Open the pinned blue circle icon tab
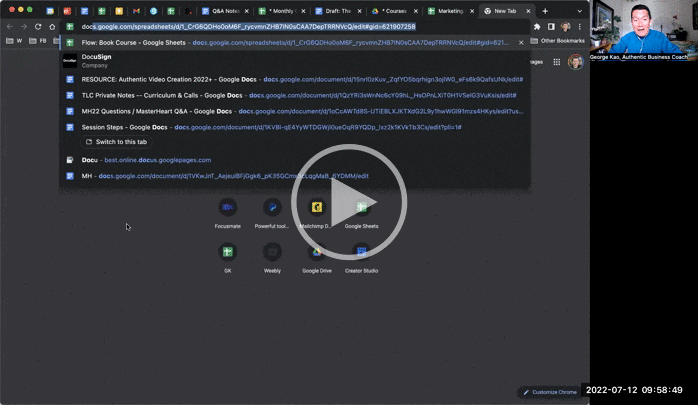The height and width of the screenshot is (405, 698). point(154,11)
